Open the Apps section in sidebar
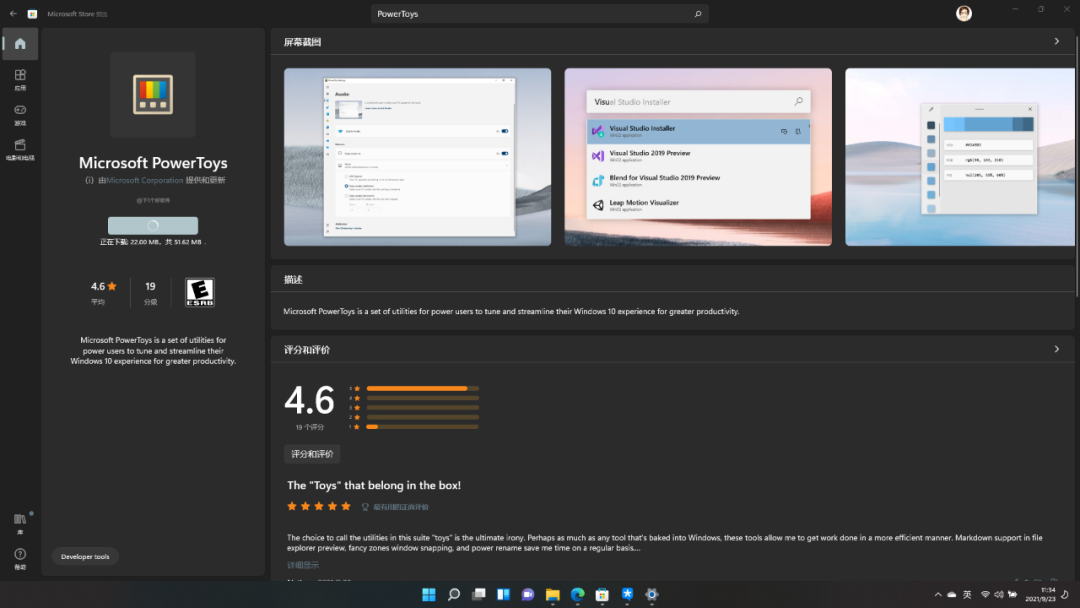Screen dimensions: 1080x608 pyautogui.click(x=20, y=79)
